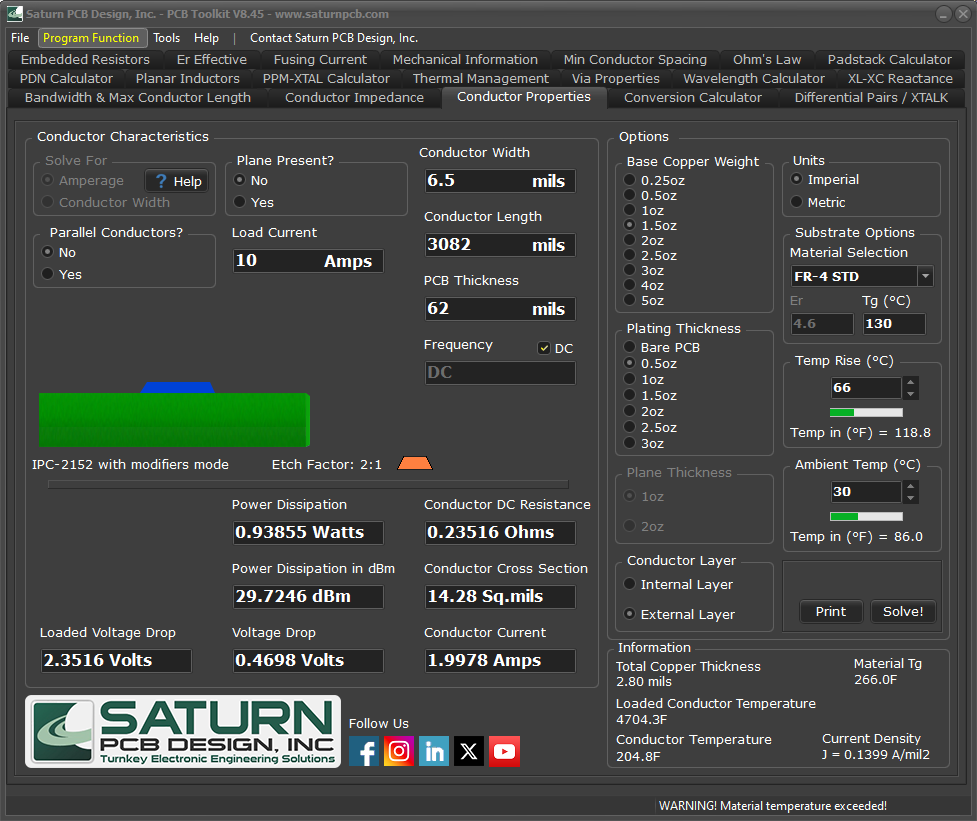Open the YouTube icon link

505,751
